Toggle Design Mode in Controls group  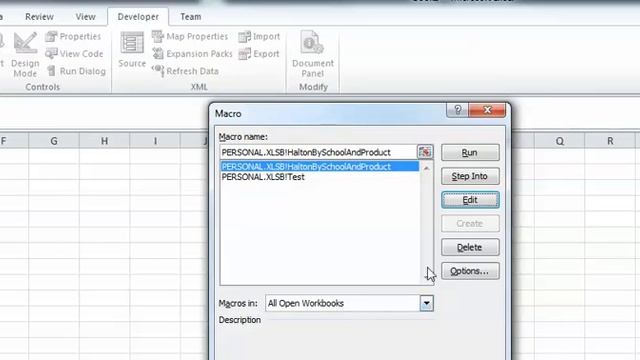coord(25,55)
